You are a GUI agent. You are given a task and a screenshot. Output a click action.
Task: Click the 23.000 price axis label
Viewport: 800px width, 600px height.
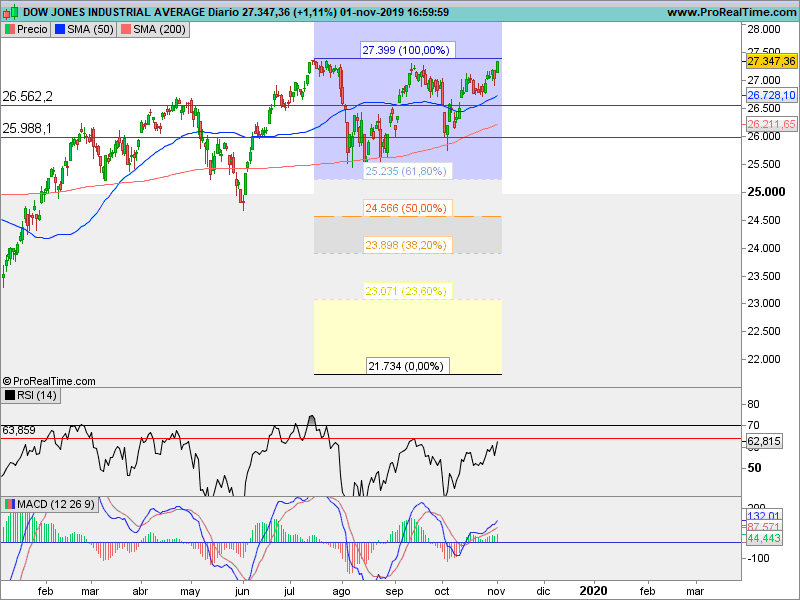click(x=764, y=303)
